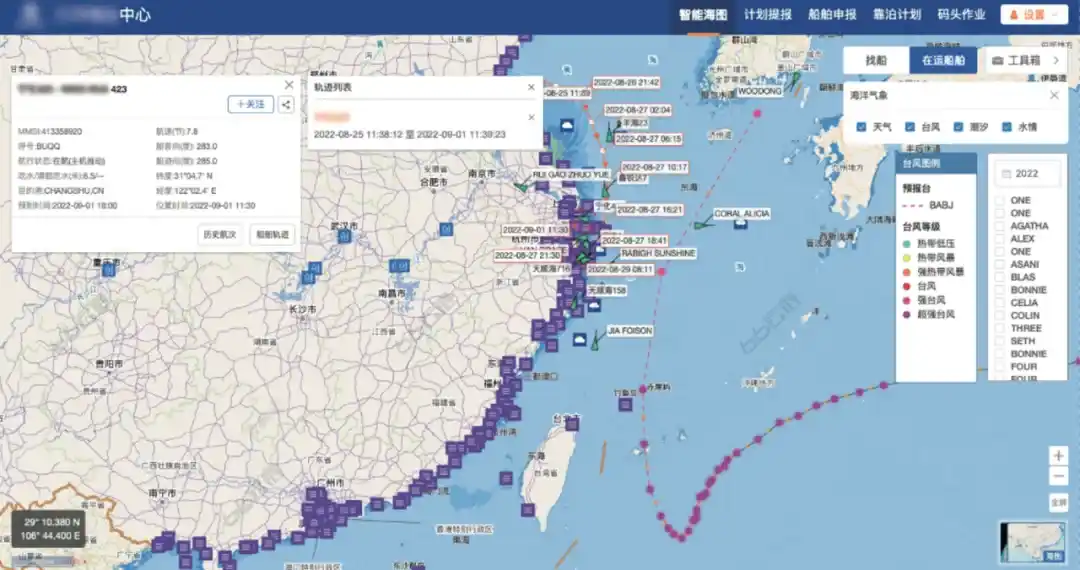Click the zoom out minus button
The image size is (1080, 570).
[1059, 476]
